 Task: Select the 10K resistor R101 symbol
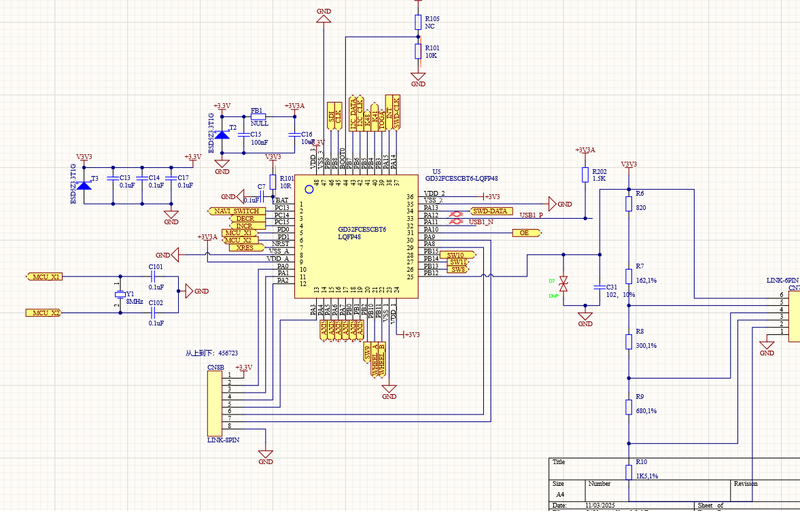[418, 52]
